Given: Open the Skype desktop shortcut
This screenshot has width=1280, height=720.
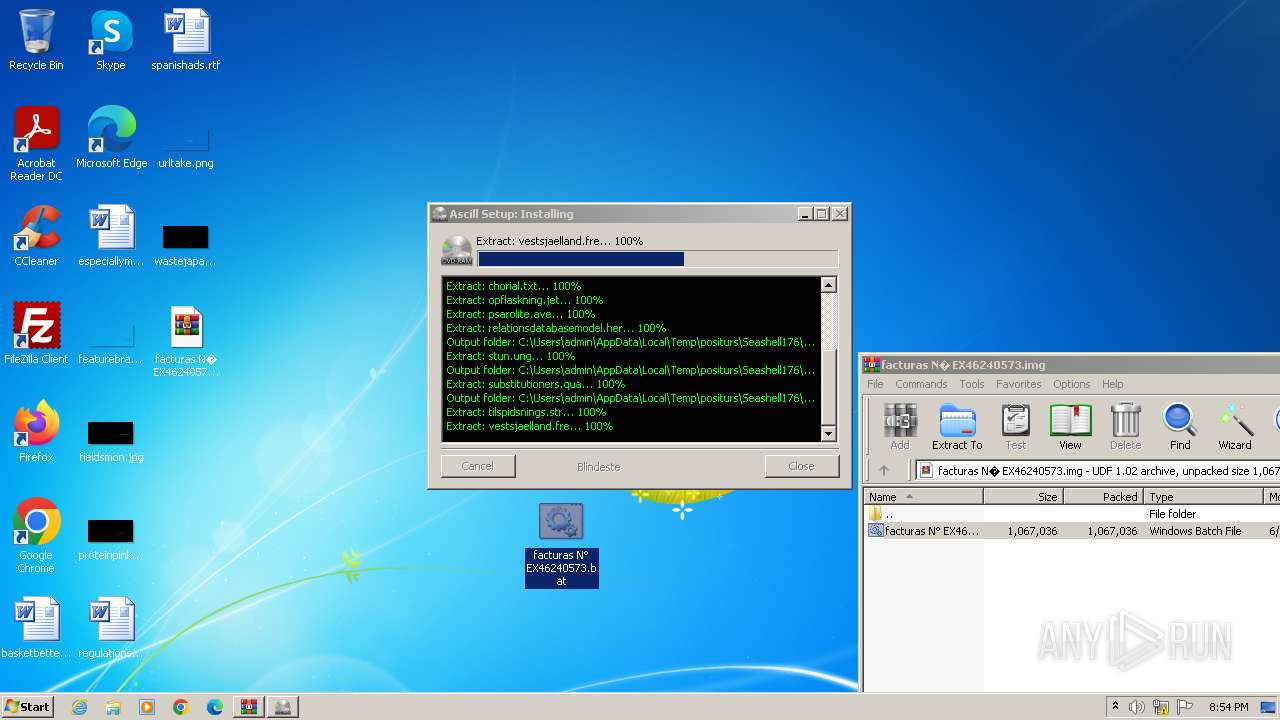Looking at the screenshot, I should 110,40.
